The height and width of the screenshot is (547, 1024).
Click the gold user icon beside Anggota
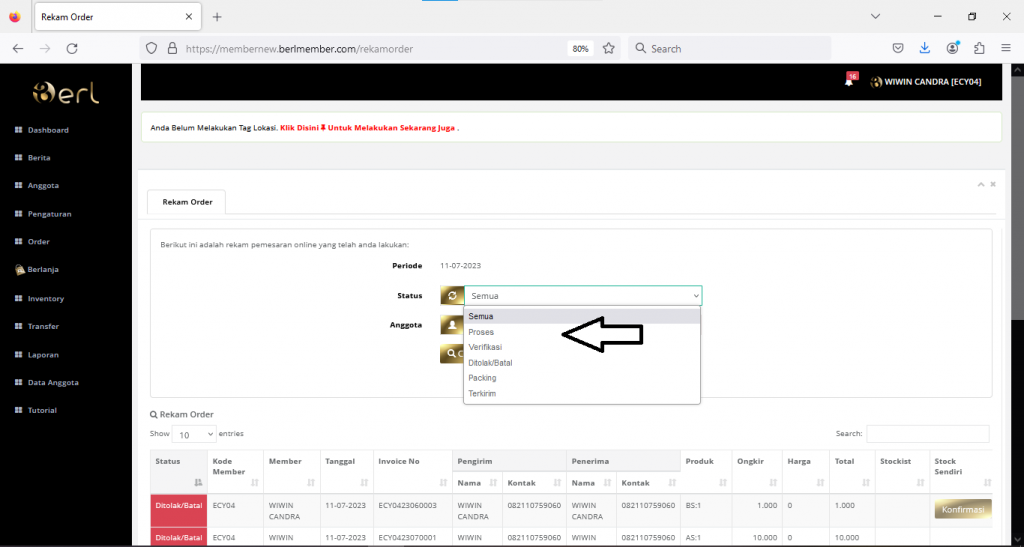[x=452, y=325]
